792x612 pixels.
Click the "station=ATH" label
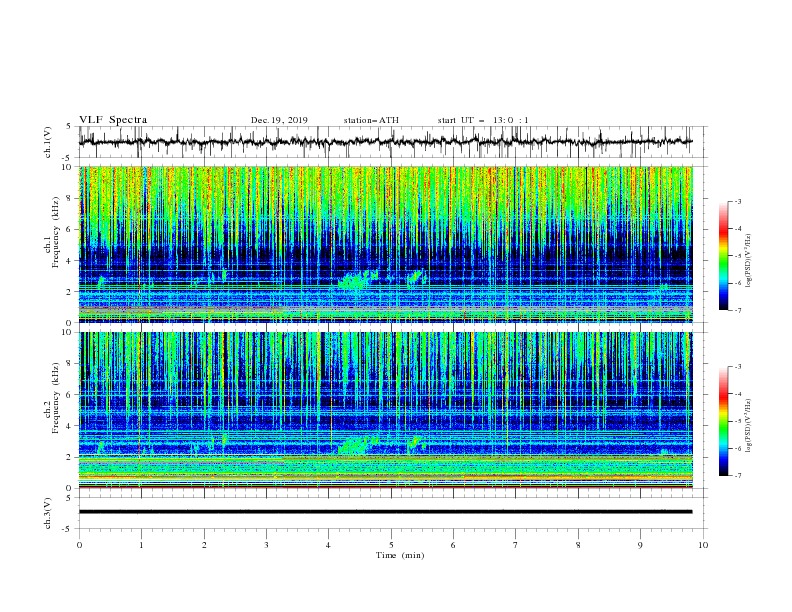point(371,120)
